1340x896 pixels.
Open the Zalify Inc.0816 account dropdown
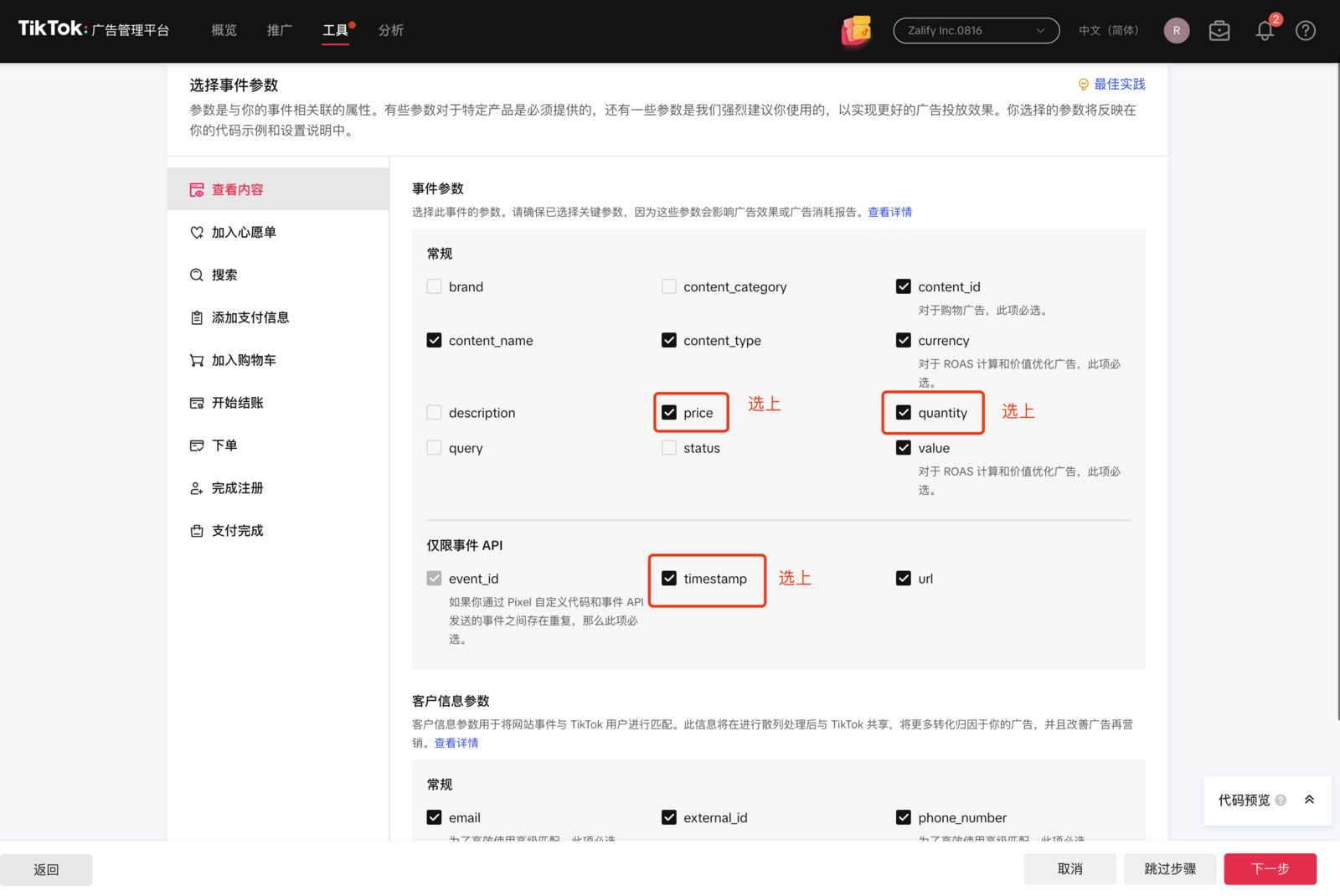[976, 31]
